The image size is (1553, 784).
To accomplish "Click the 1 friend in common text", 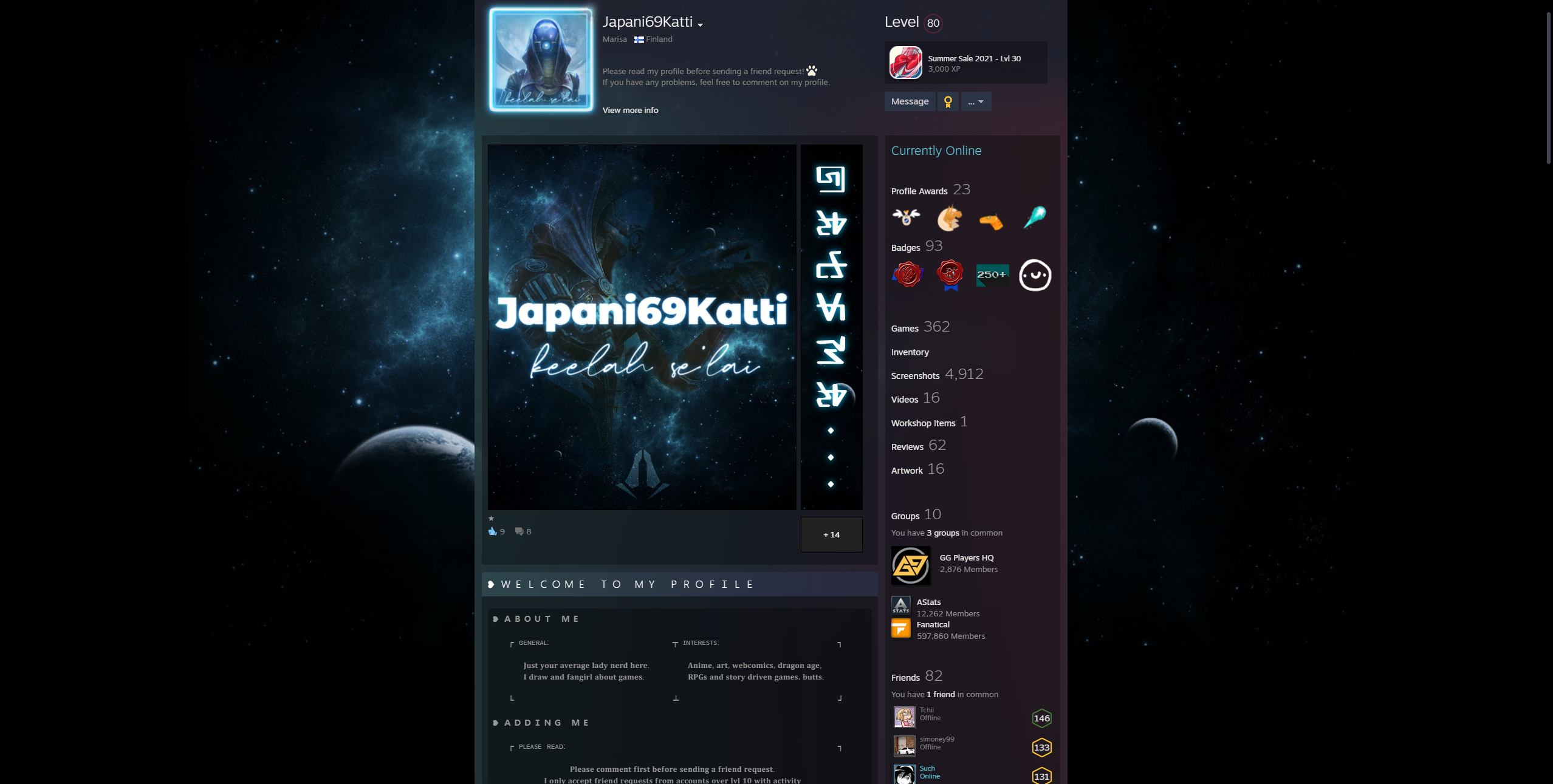I will pyautogui.click(x=941, y=694).
